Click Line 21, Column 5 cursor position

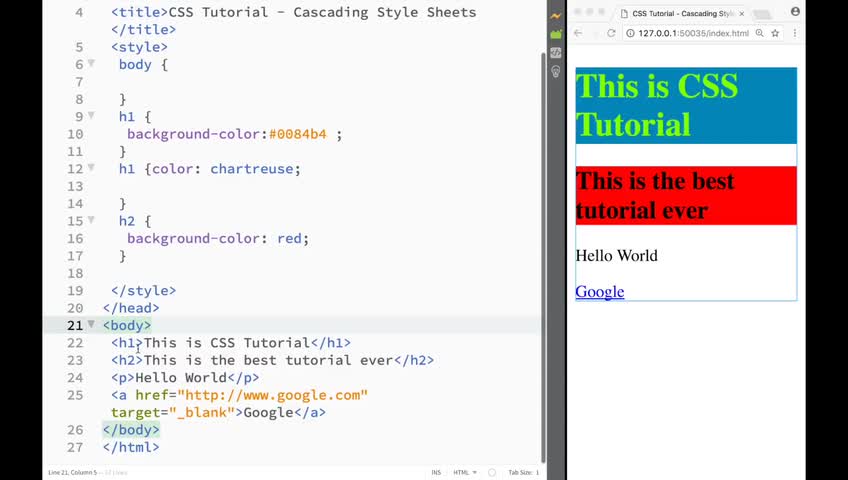(x=72, y=472)
